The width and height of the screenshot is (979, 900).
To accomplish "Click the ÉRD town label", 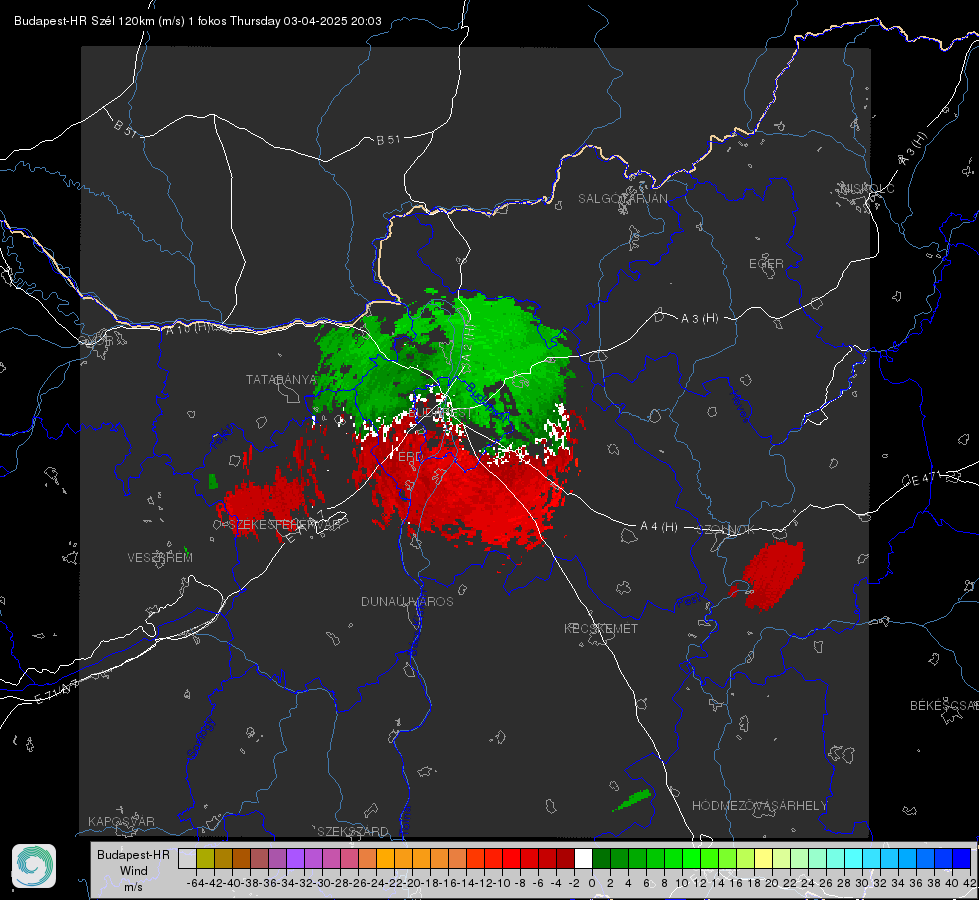I will 410,457.
